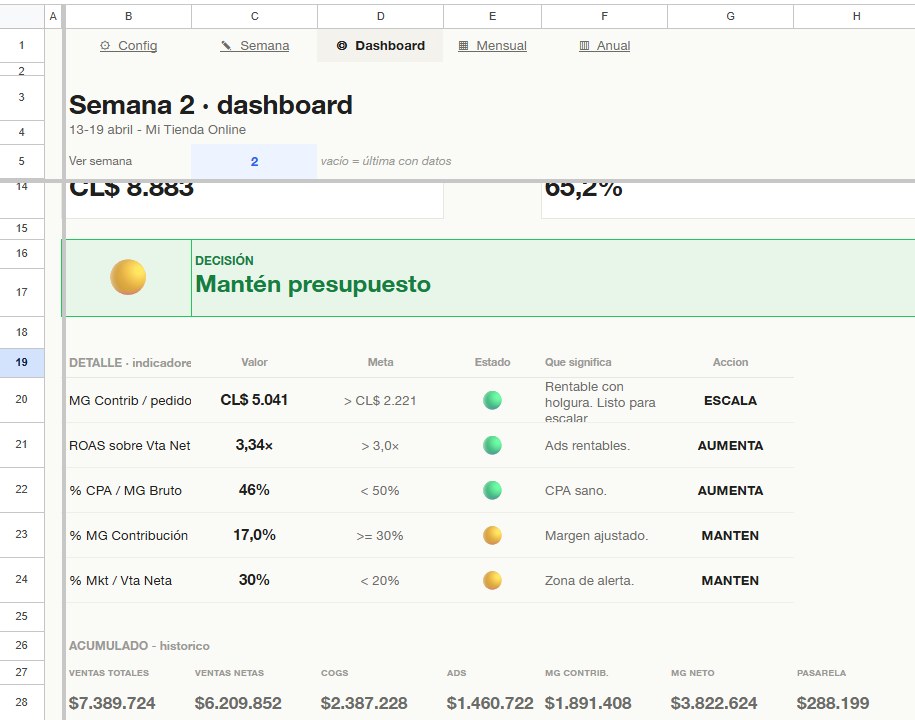Click yellow status dot for % Mkt / Vta Neta
This screenshot has height=720, width=915.
493,580
